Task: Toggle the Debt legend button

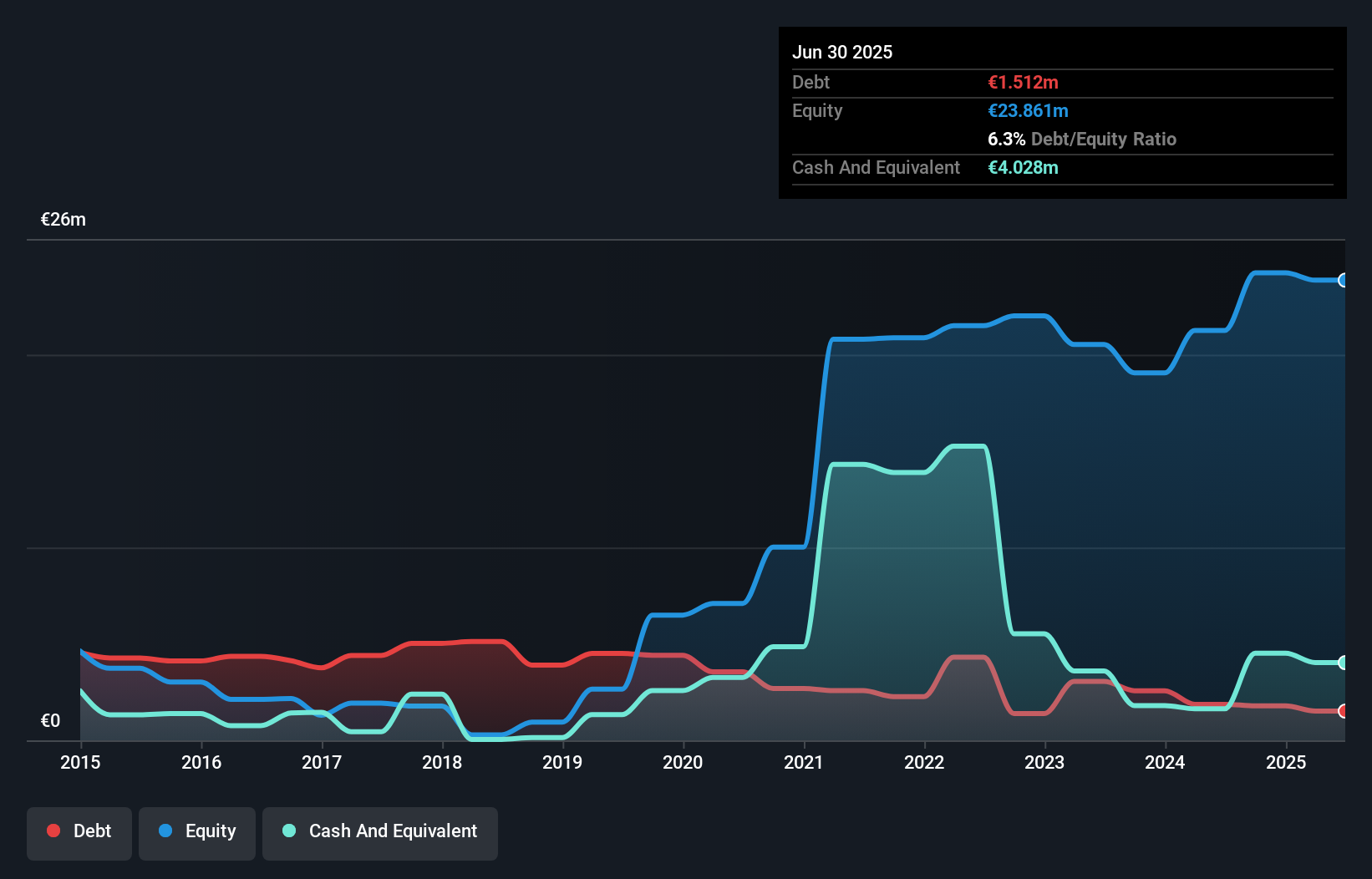Action: (79, 833)
